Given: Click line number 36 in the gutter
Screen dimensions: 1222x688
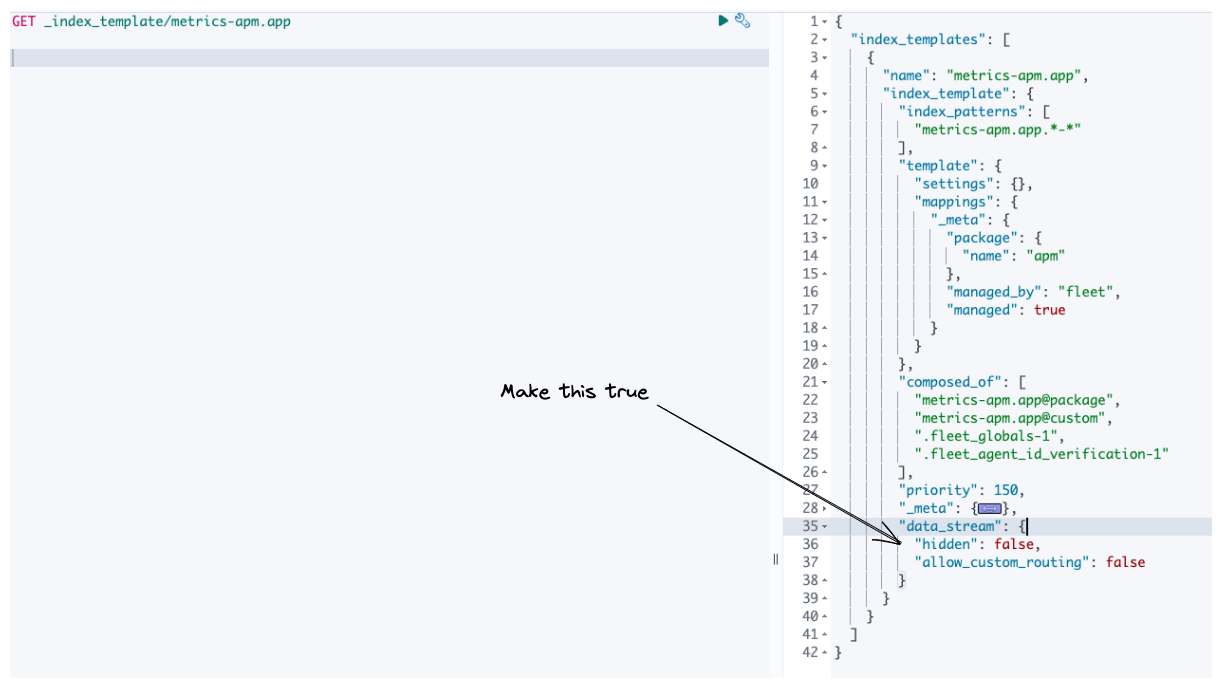Looking at the screenshot, I should 810,544.
